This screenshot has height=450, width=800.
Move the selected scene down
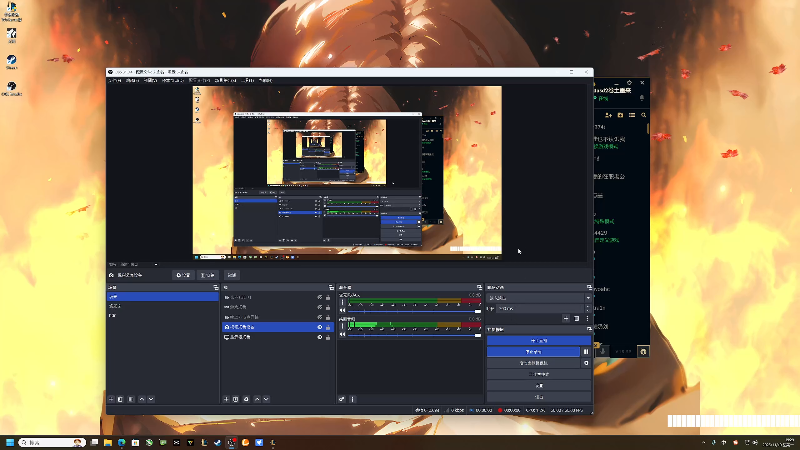point(151,399)
